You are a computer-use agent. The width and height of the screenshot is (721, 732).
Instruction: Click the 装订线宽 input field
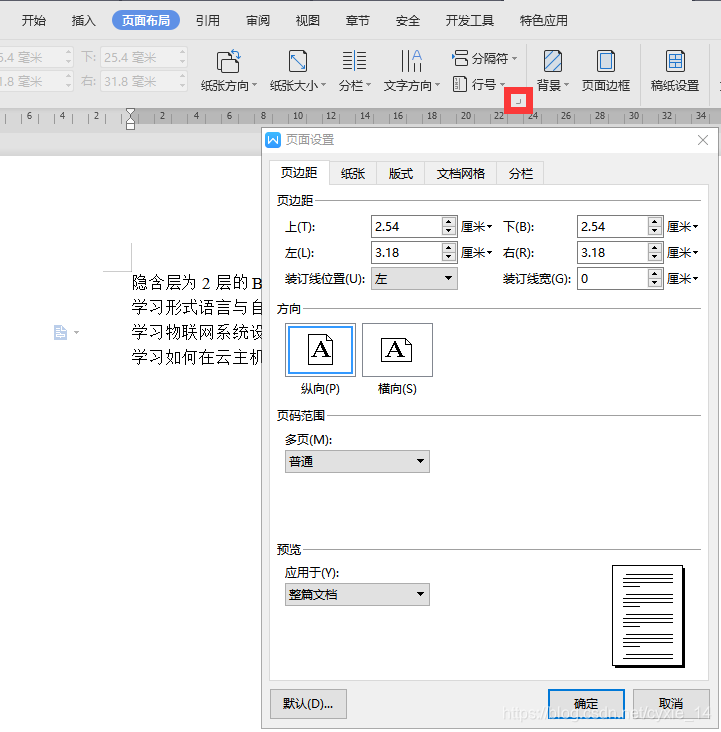612,279
